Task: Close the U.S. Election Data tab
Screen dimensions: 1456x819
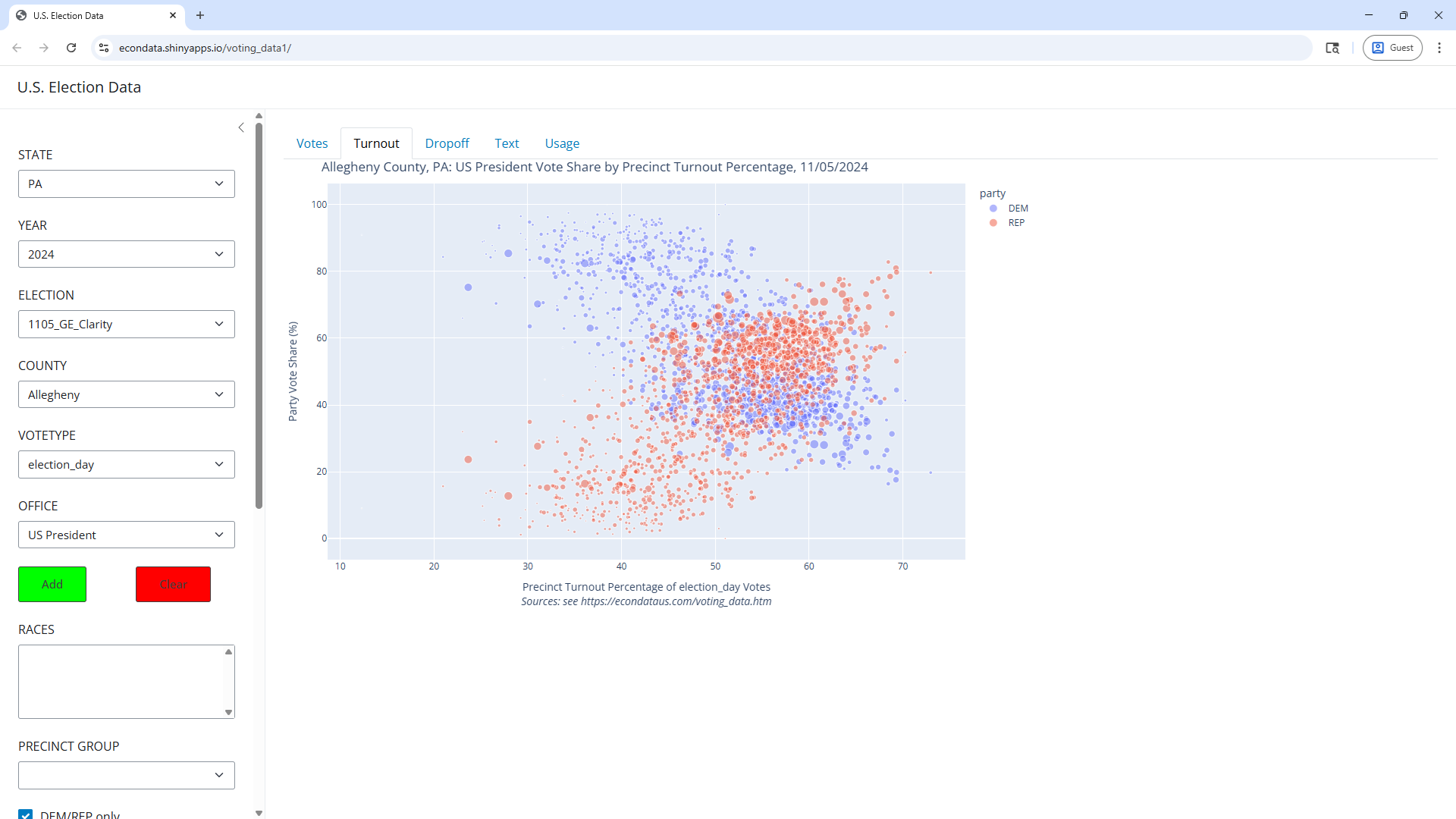Action: point(173,15)
